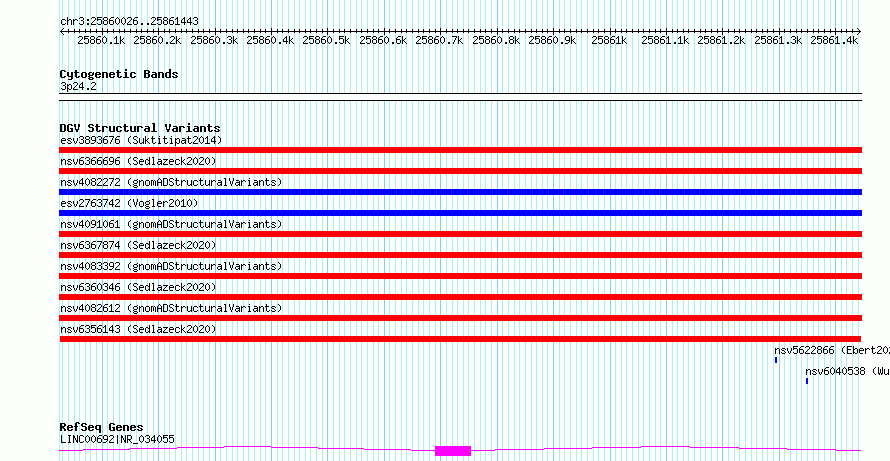Open nsv4083392 gnomAD variant label
890x461 pixels.
pyautogui.click(x=171, y=266)
